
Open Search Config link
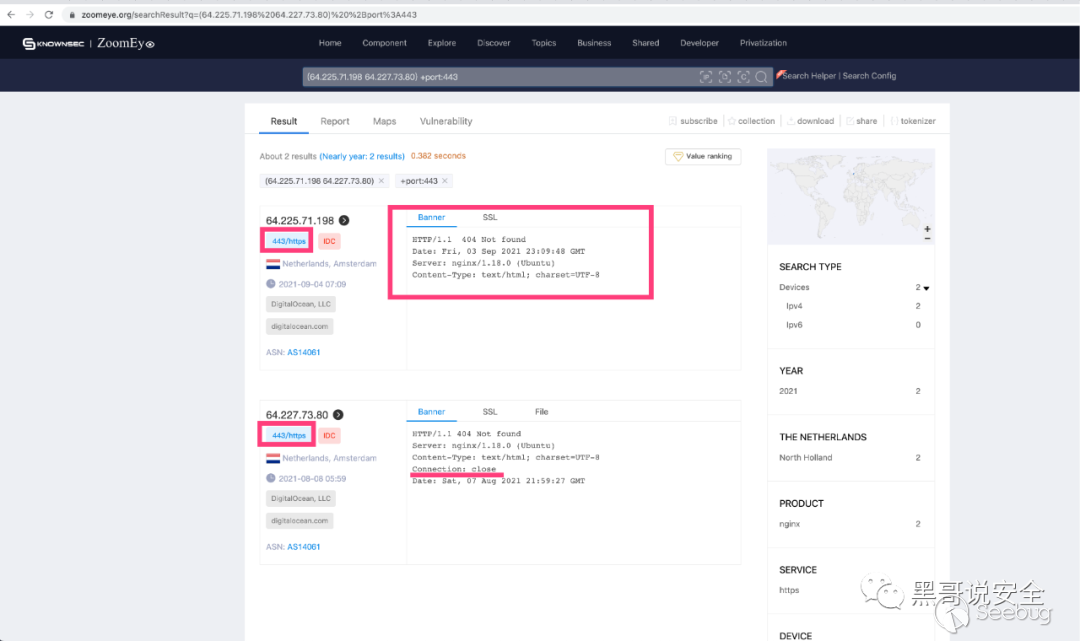click(x=869, y=76)
